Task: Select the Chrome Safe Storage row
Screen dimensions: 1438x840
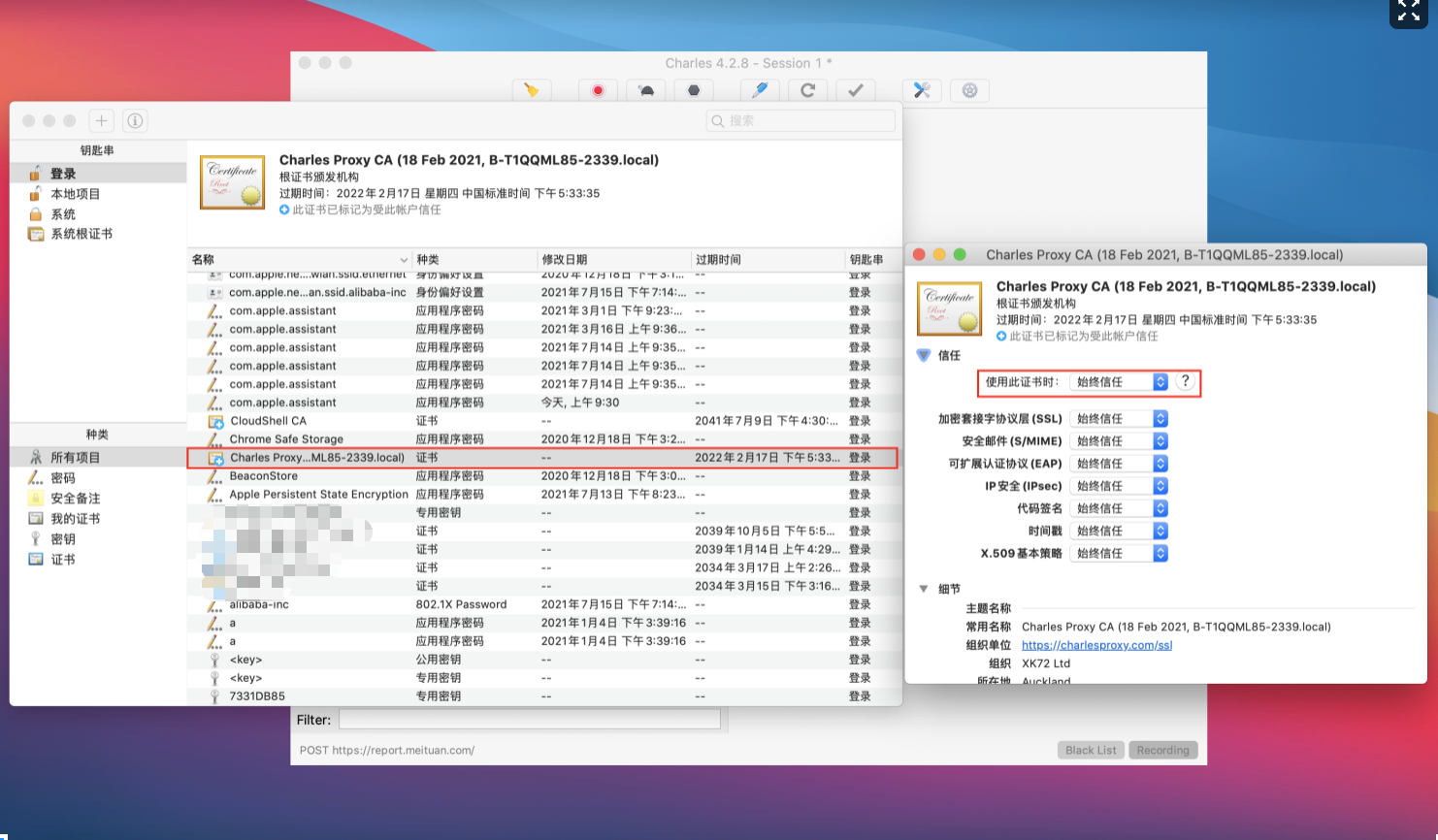Action: tap(542, 439)
